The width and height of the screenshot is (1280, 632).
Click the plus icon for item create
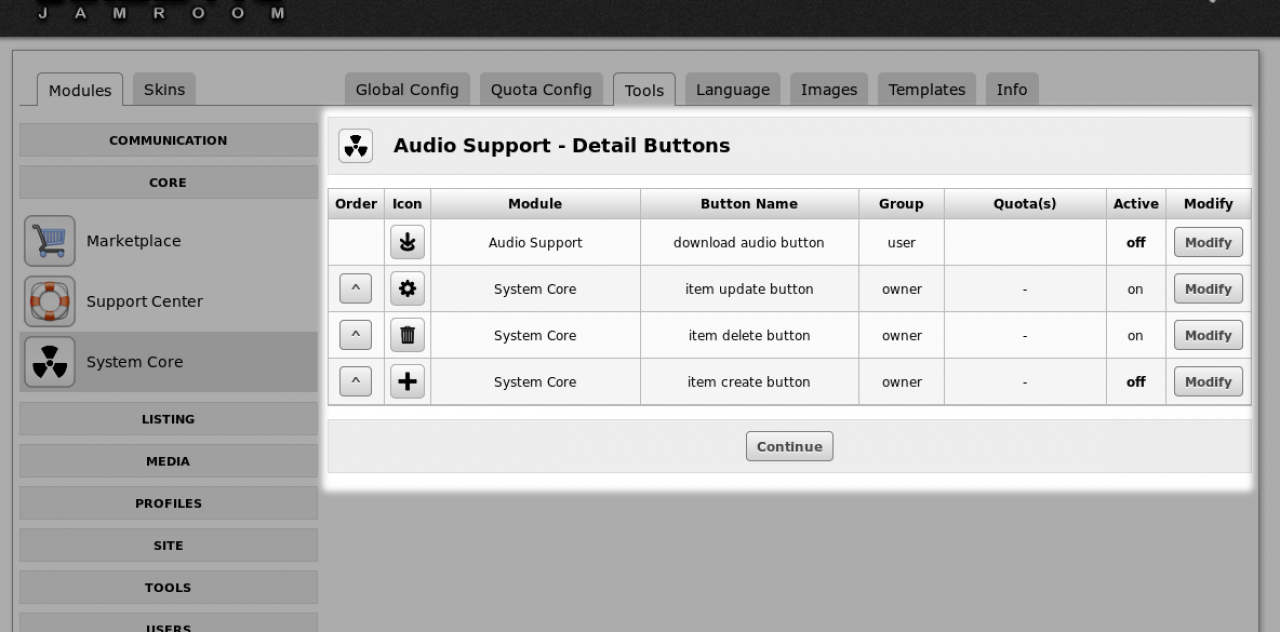(x=407, y=382)
